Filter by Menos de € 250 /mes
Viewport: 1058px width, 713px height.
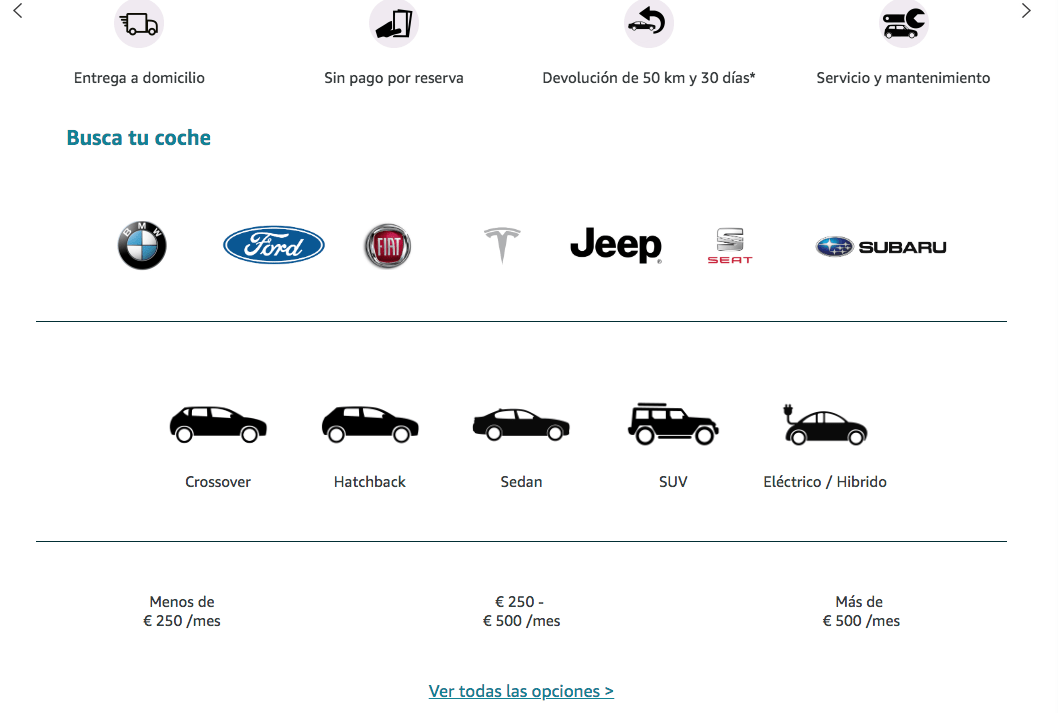182,611
